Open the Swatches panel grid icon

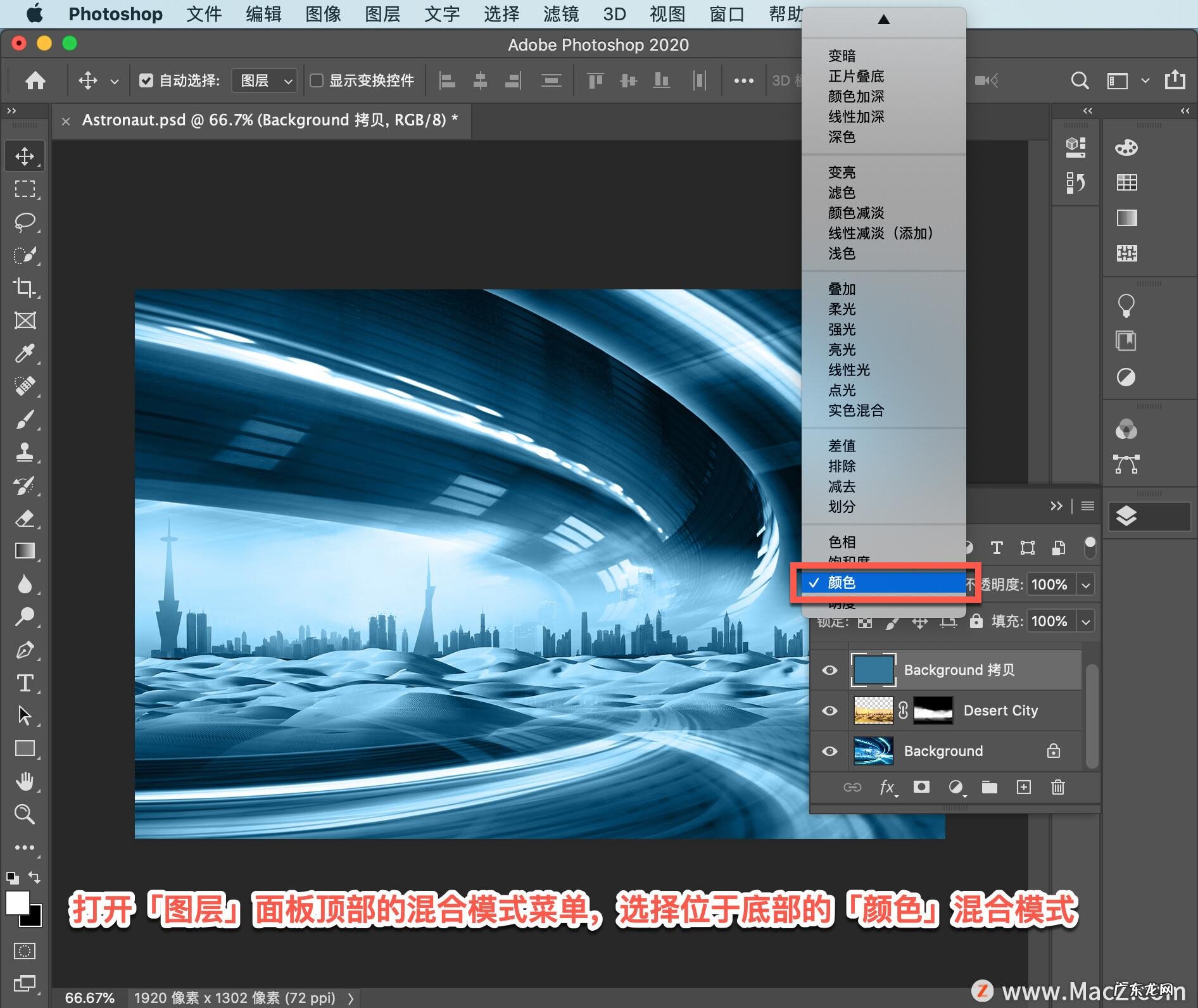[1126, 183]
